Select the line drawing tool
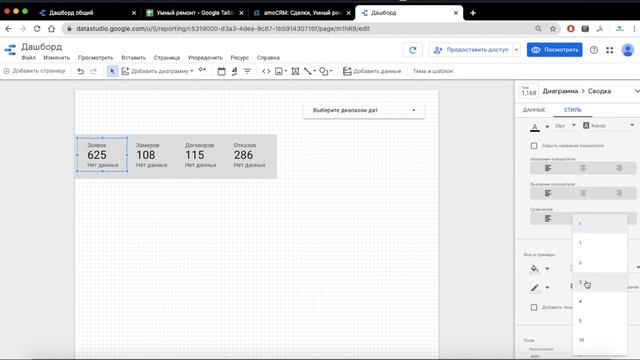 point(308,71)
